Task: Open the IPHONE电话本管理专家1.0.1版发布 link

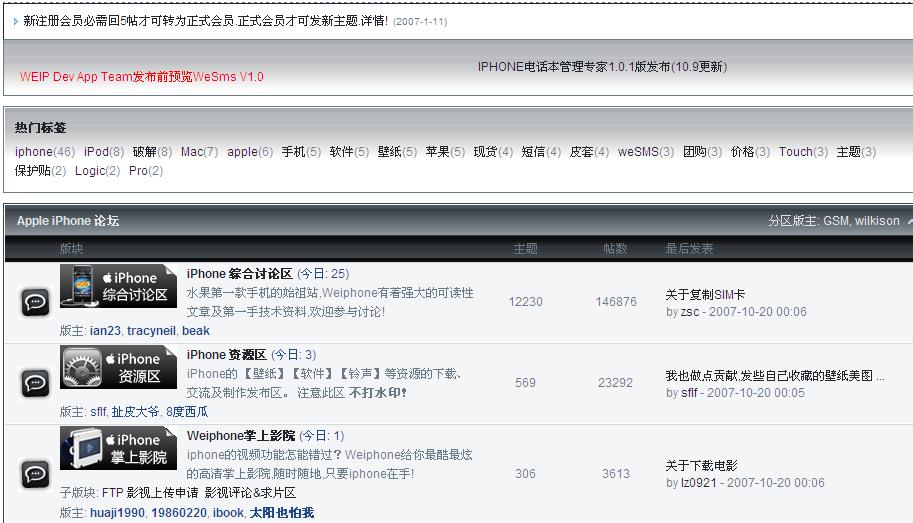Action: pyautogui.click(x=602, y=66)
